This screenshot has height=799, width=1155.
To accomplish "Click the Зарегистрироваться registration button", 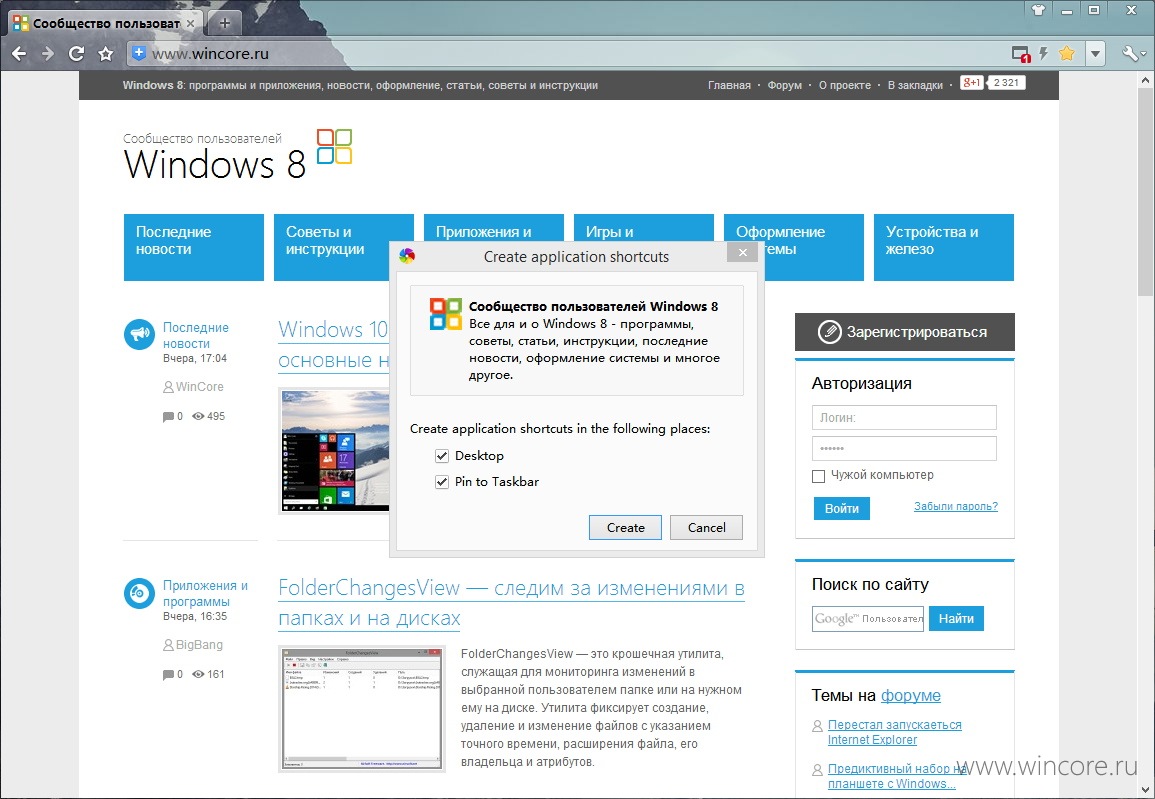I will coord(905,332).
